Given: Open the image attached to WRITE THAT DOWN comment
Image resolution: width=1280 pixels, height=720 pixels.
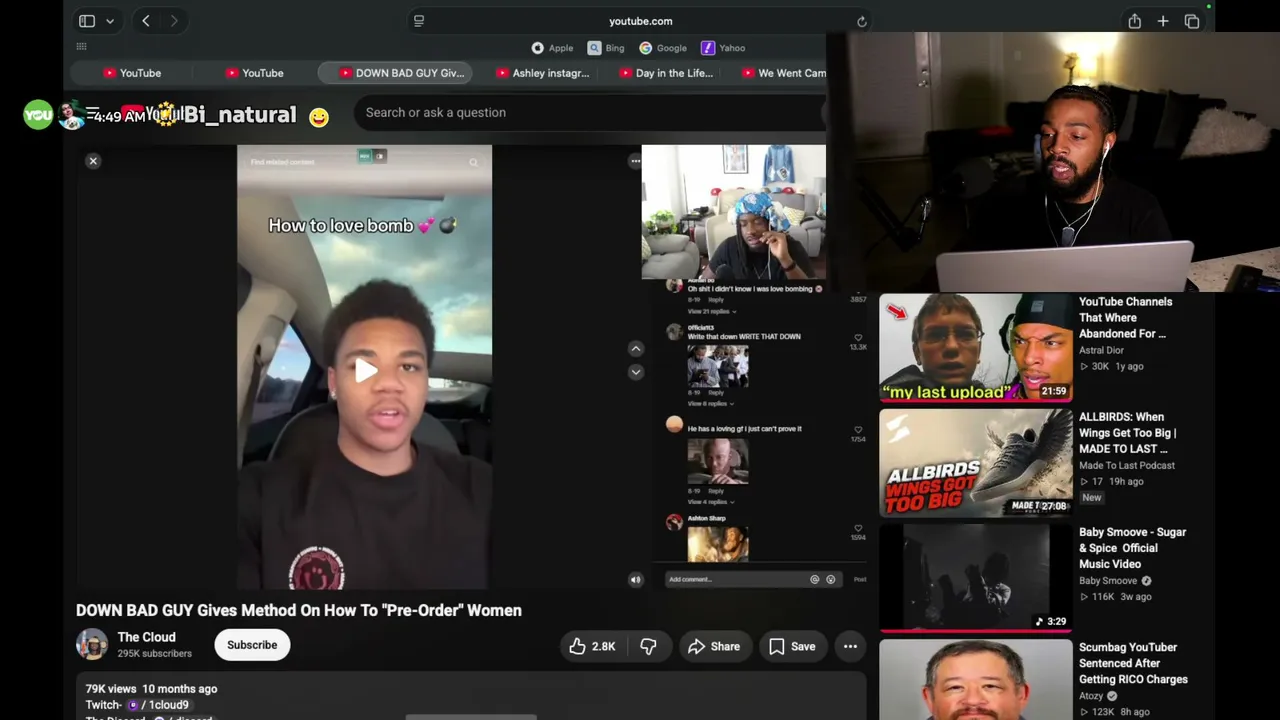Looking at the screenshot, I should pyautogui.click(x=718, y=366).
